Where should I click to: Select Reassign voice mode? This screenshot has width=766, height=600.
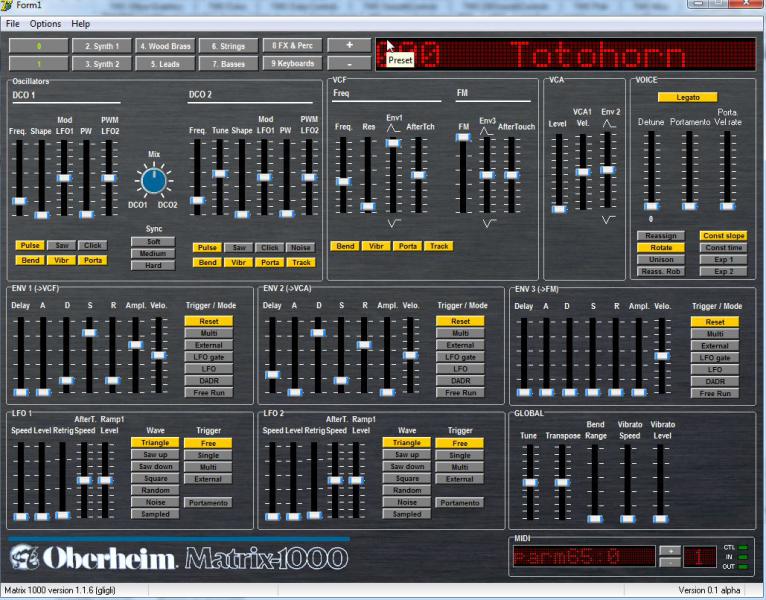pos(661,236)
